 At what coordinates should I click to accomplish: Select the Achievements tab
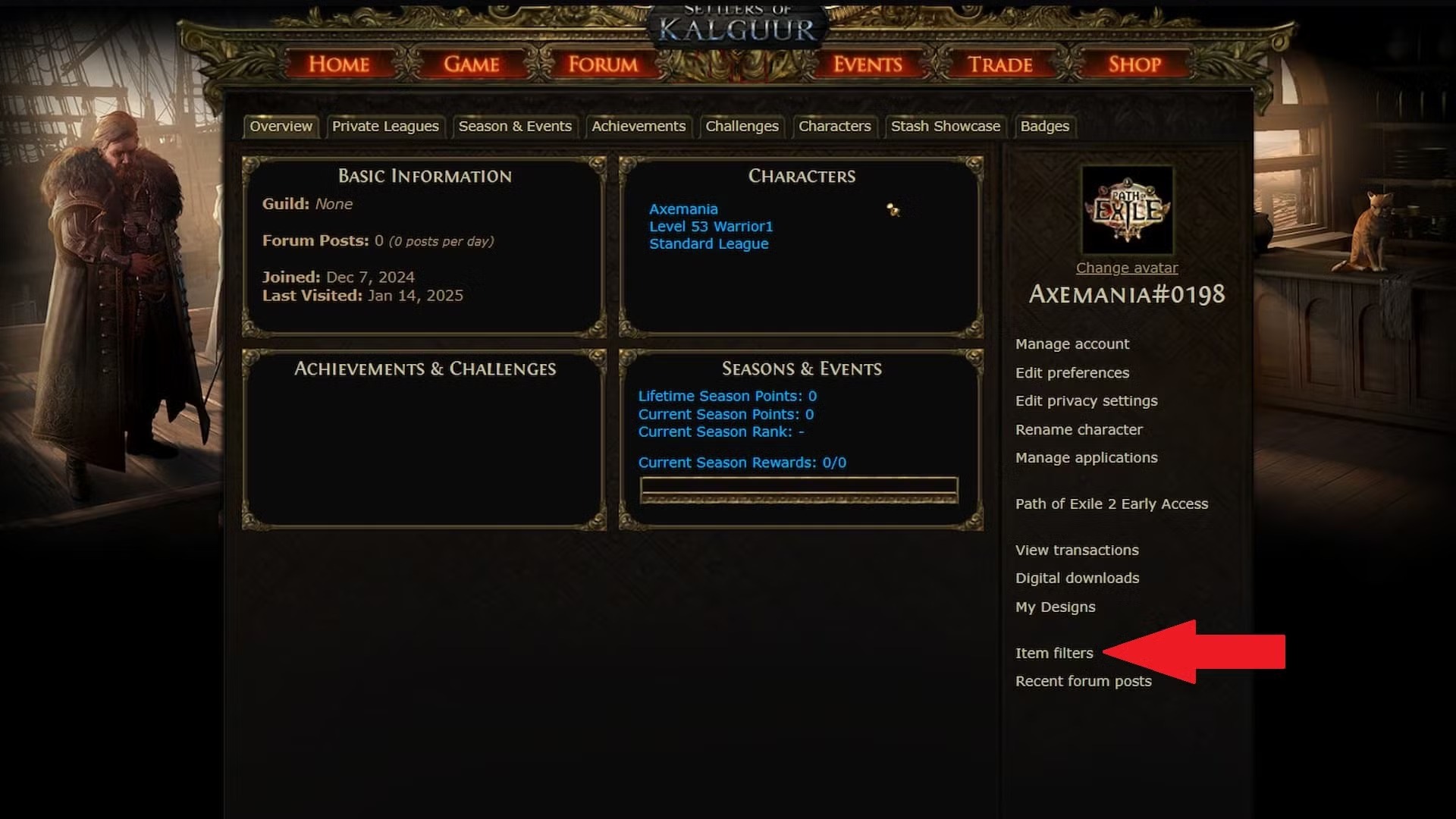pos(638,126)
